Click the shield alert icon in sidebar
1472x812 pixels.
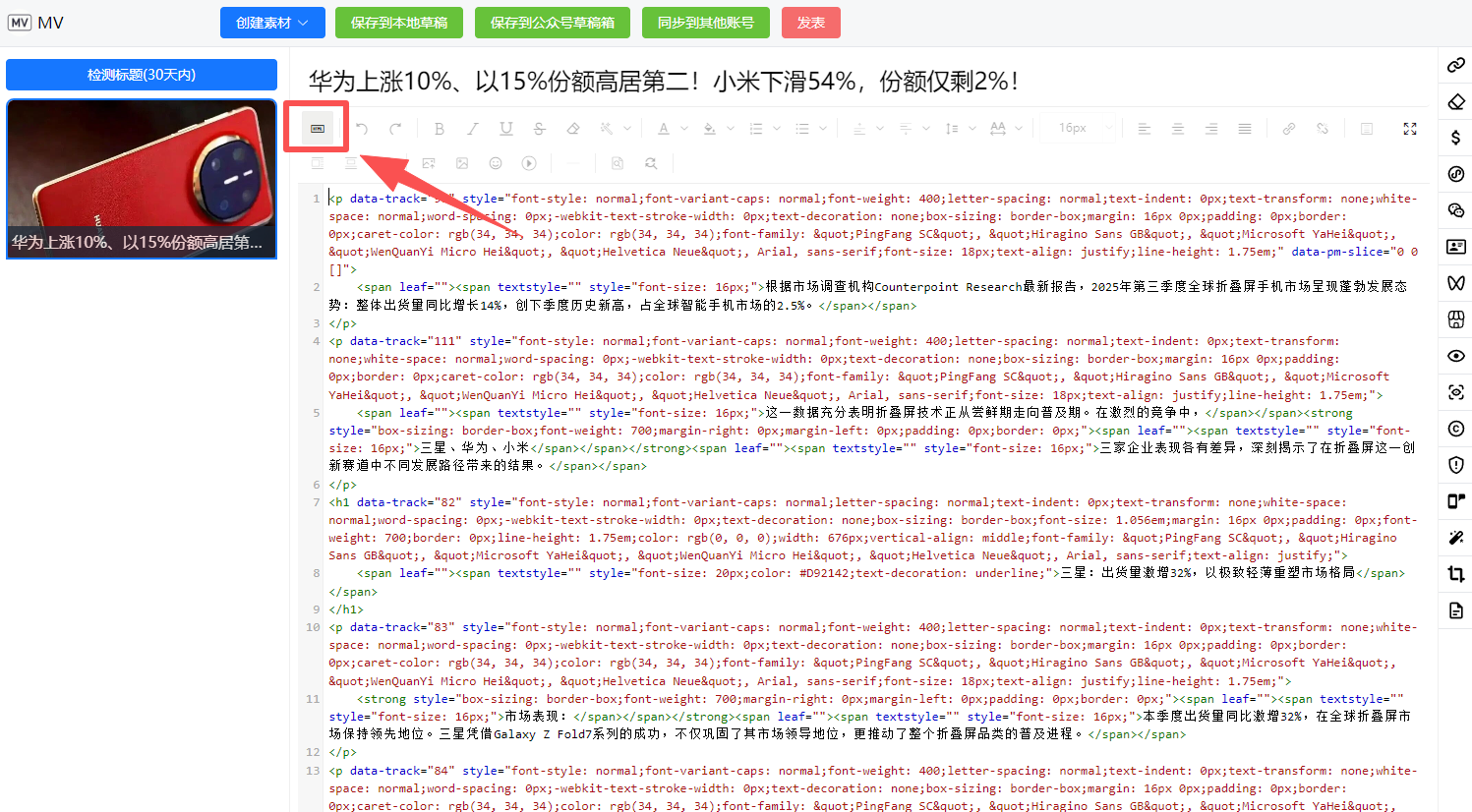pyautogui.click(x=1456, y=465)
